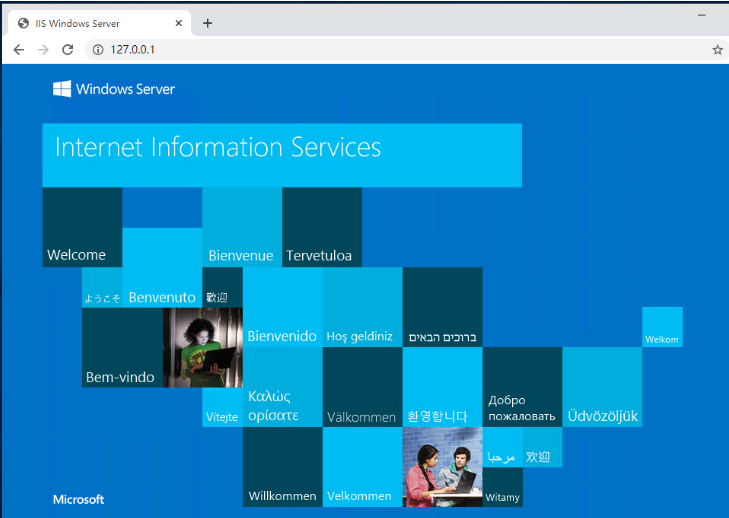
Task: Click the 127.0.0.1 address bar
Action: click(400, 50)
